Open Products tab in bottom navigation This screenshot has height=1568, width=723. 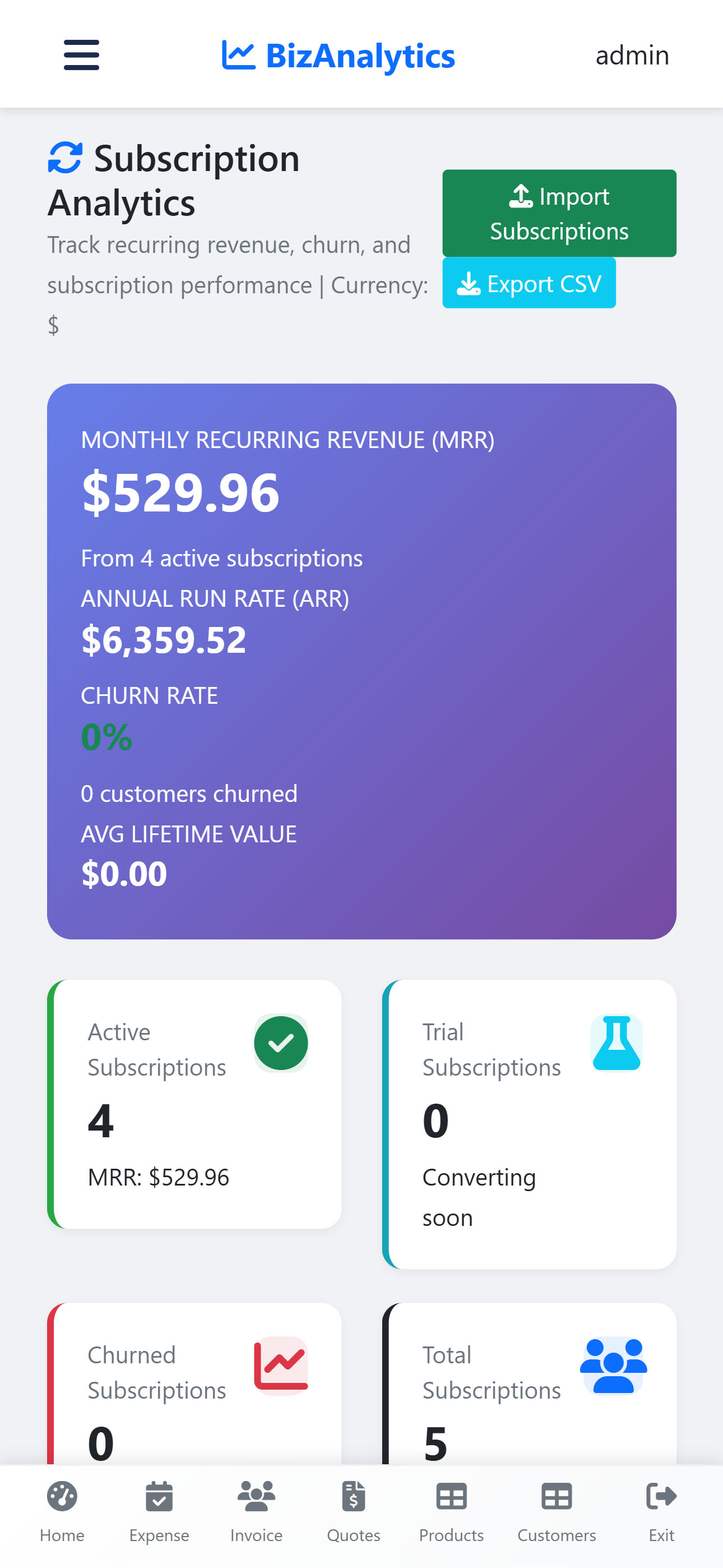coord(452,1512)
